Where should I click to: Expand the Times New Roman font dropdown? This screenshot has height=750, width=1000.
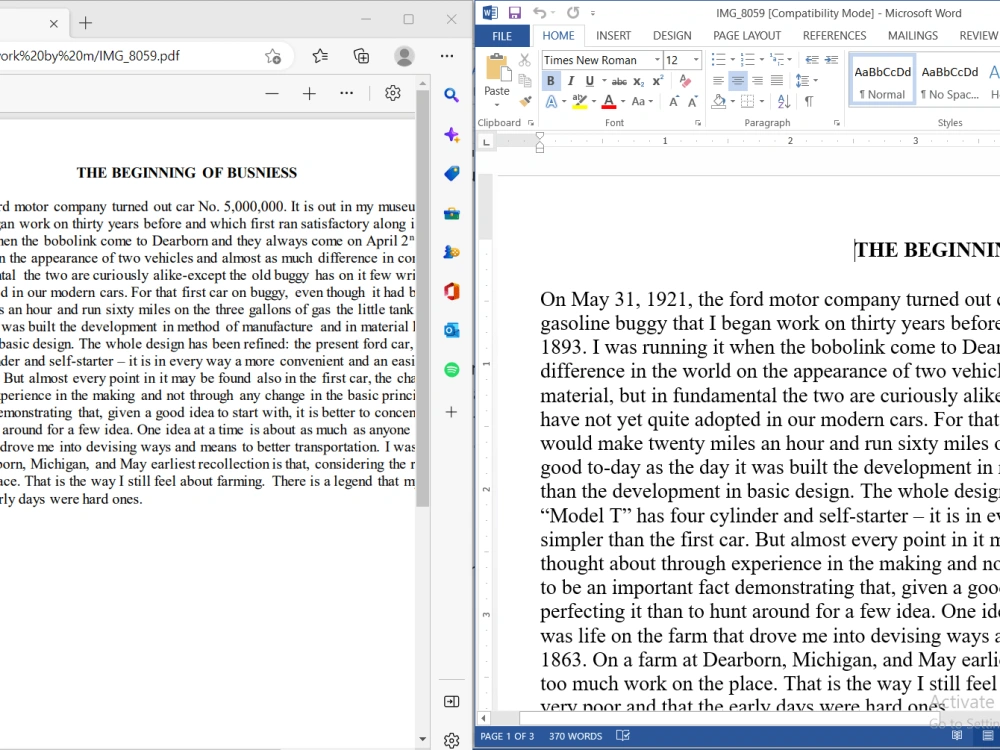[x=657, y=60]
